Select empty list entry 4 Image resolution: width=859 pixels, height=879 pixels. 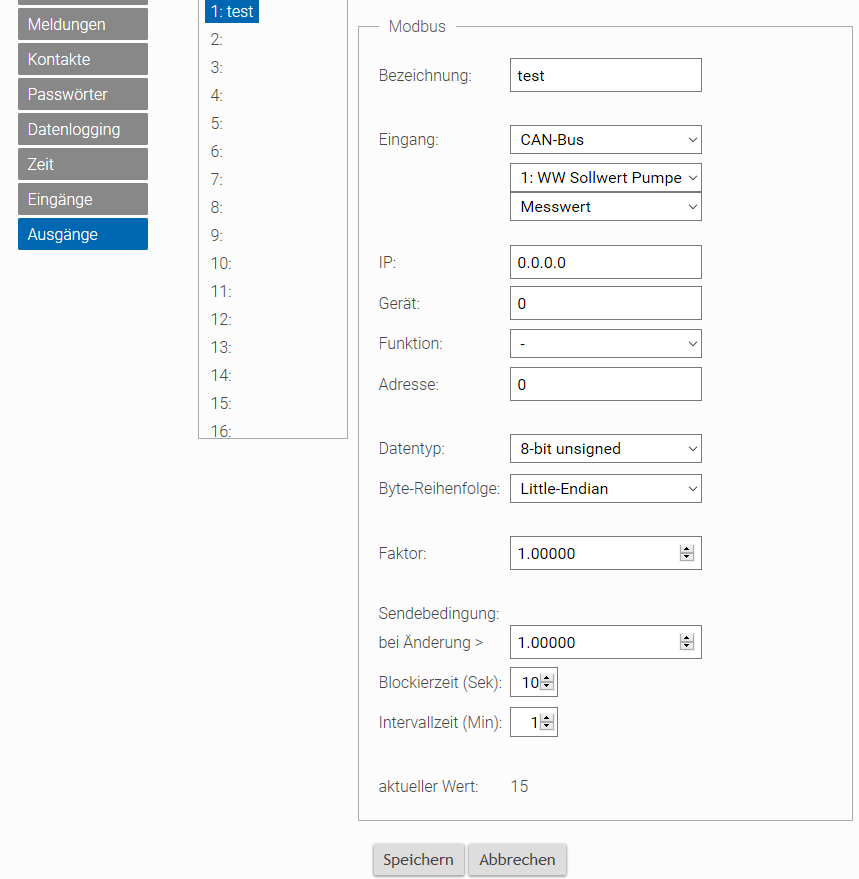216,95
